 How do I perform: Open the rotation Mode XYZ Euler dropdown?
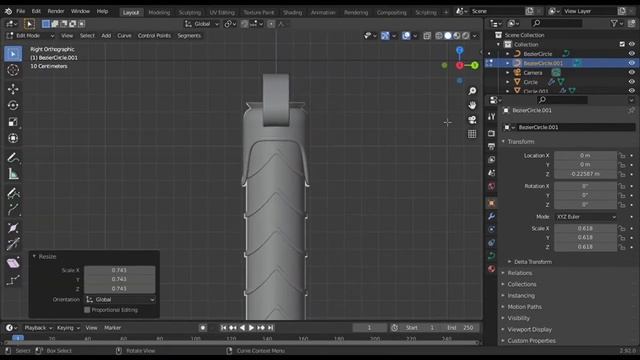click(x=585, y=217)
